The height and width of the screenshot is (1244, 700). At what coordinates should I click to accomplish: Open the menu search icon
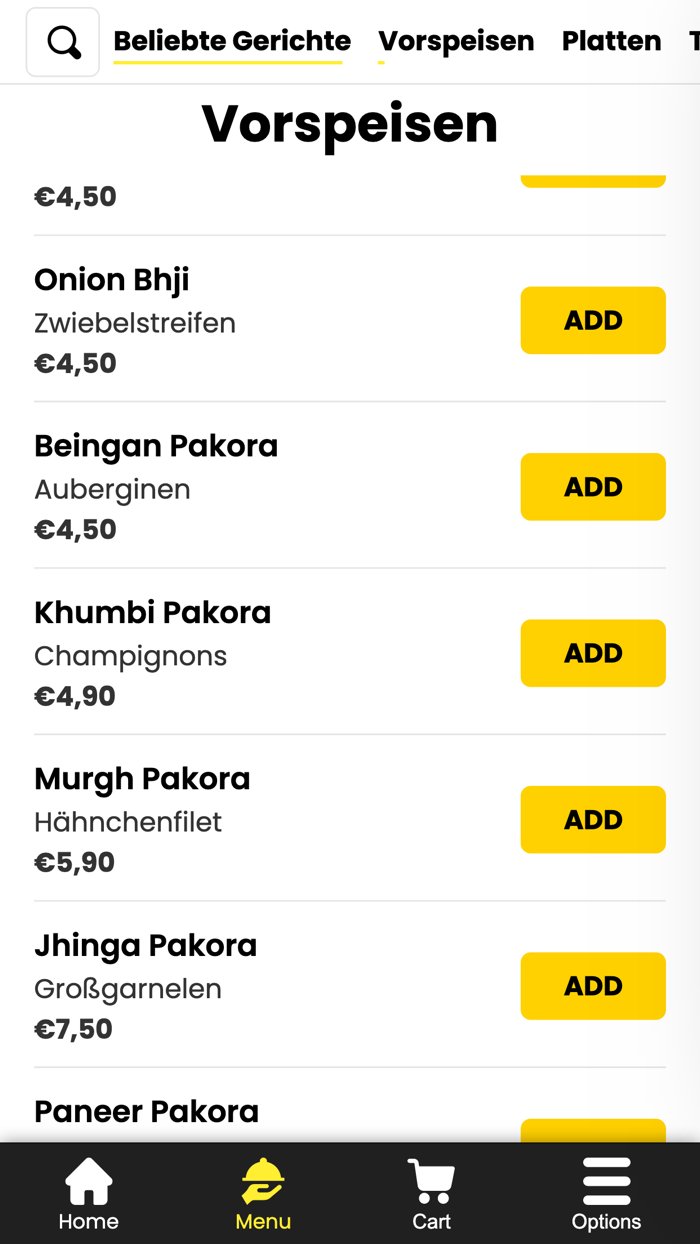(63, 42)
